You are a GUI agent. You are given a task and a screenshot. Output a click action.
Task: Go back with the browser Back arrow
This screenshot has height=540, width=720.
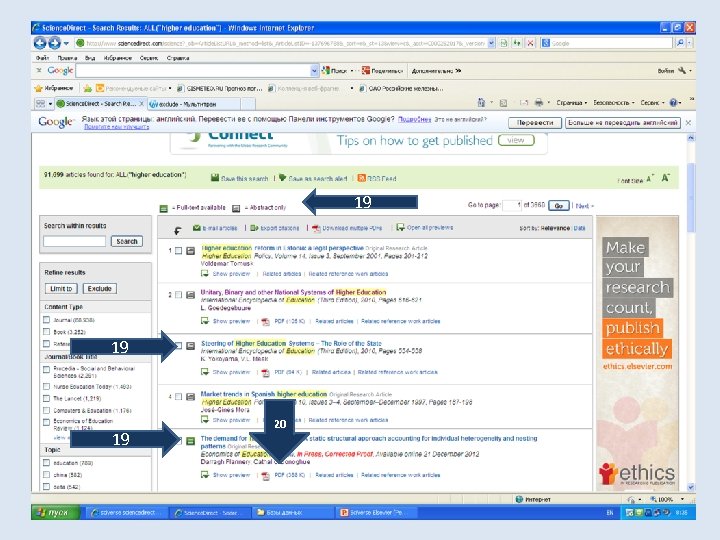pyautogui.click(x=40, y=43)
